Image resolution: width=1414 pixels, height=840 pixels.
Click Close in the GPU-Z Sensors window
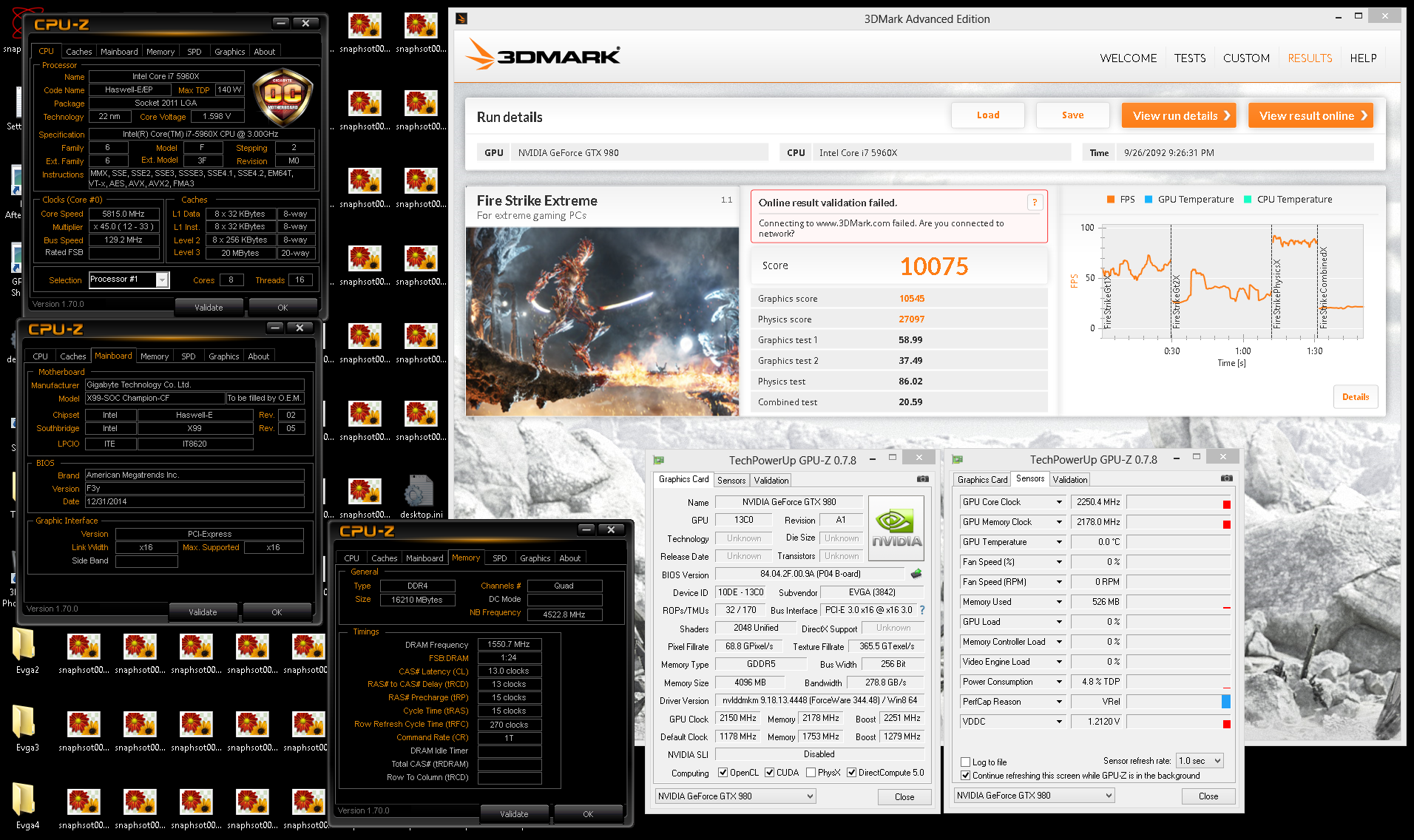click(1208, 796)
